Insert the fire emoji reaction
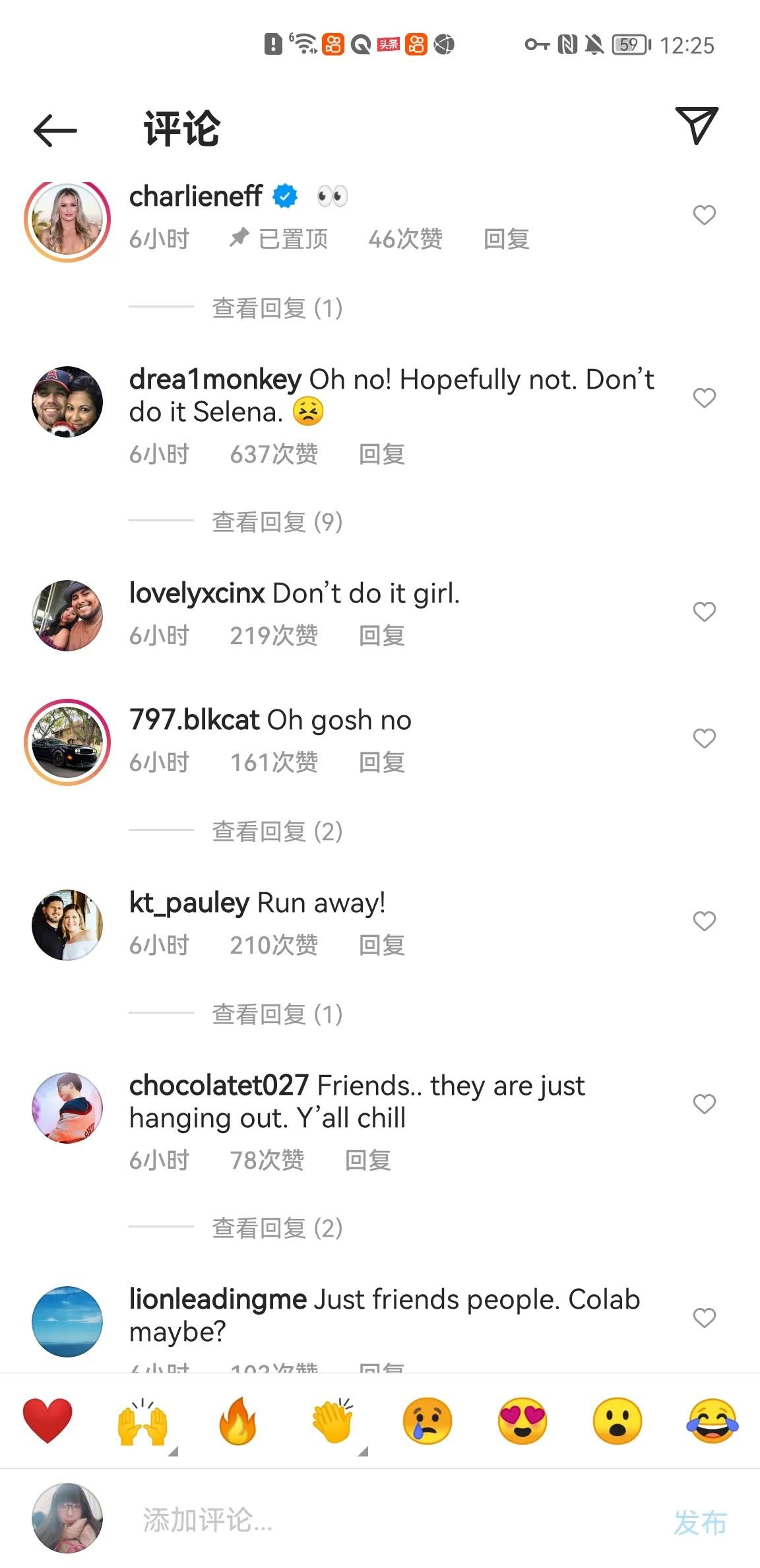This screenshot has width=760, height=1568. pos(237,1421)
